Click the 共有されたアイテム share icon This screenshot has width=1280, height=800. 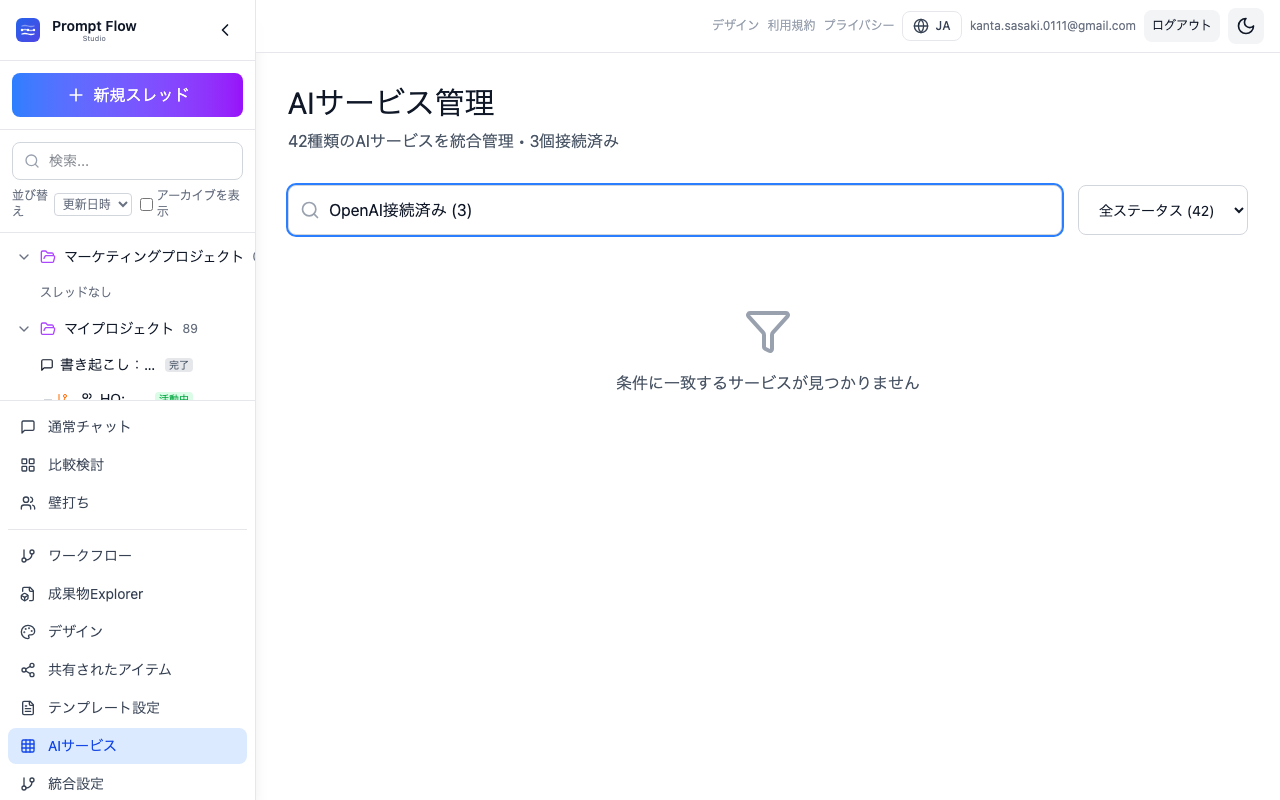click(28, 670)
